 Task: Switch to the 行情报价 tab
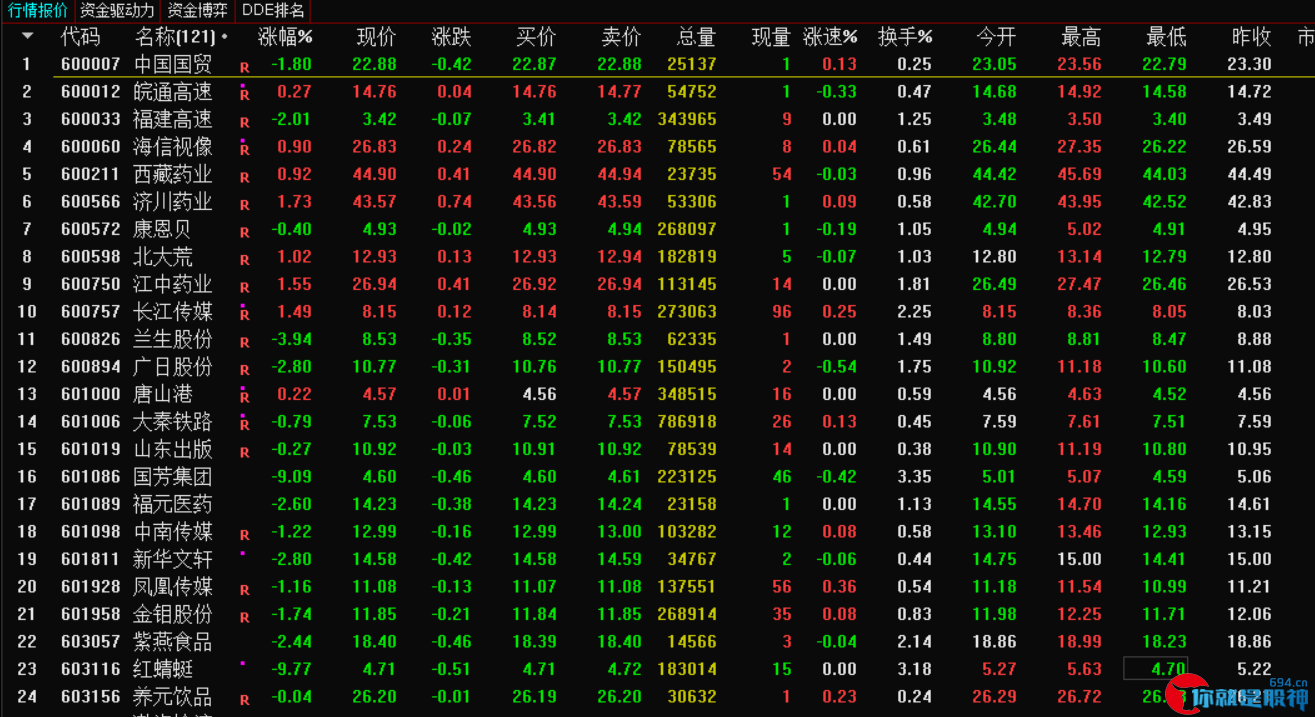tap(38, 11)
